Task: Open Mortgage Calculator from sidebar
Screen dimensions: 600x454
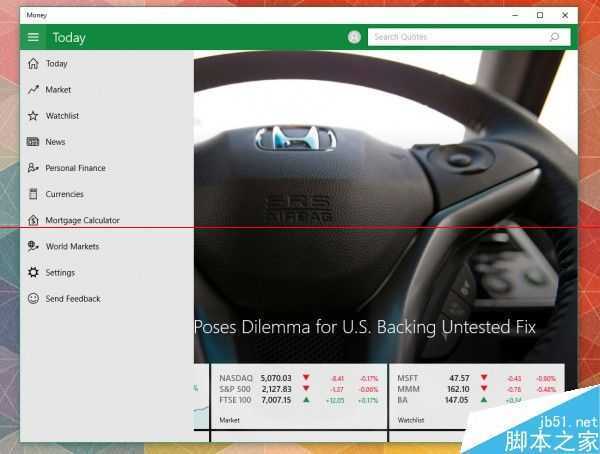Action: [107, 220]
